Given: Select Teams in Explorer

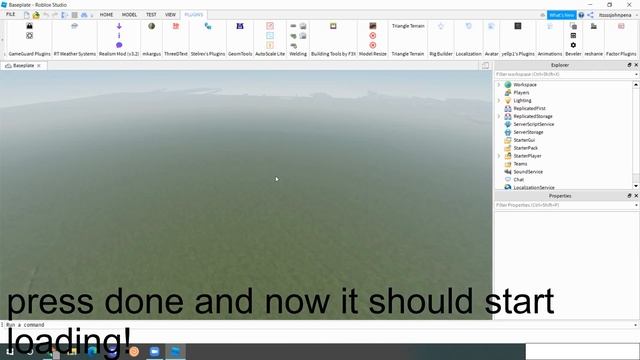Looking at the screenshot, I should point(520,164).
